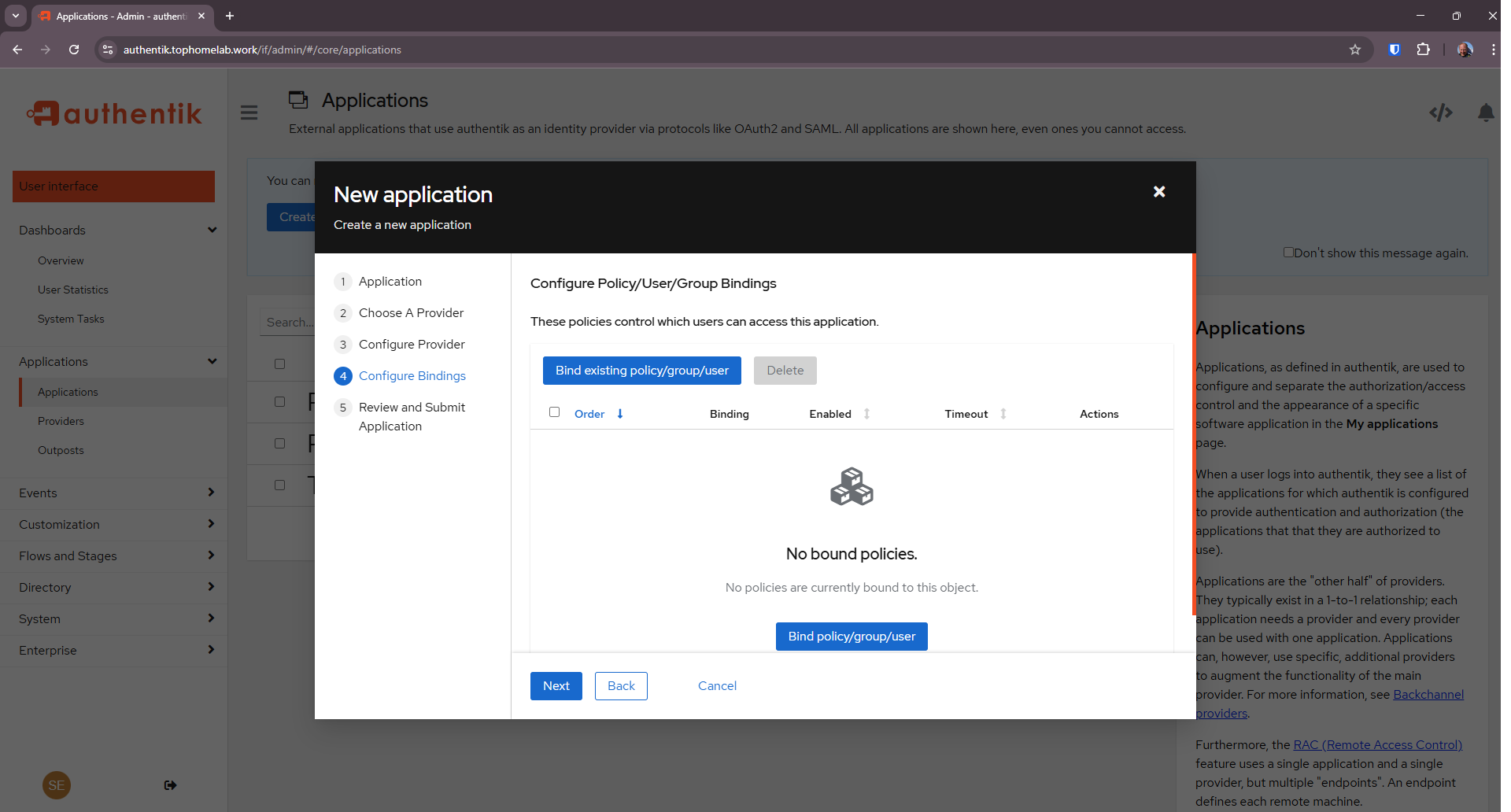Click Bind existing policy/group/user button

tap(641, 371)
